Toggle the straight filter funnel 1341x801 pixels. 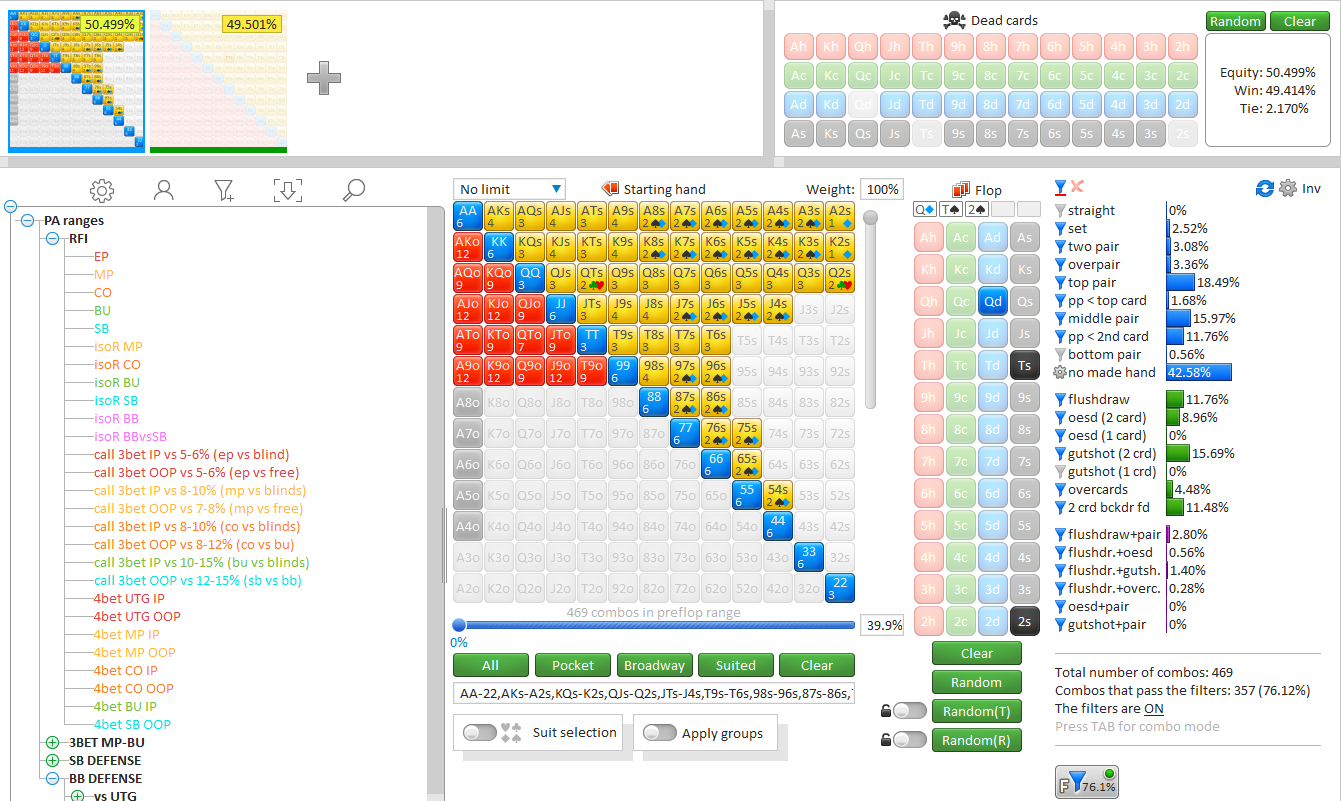1061,211
